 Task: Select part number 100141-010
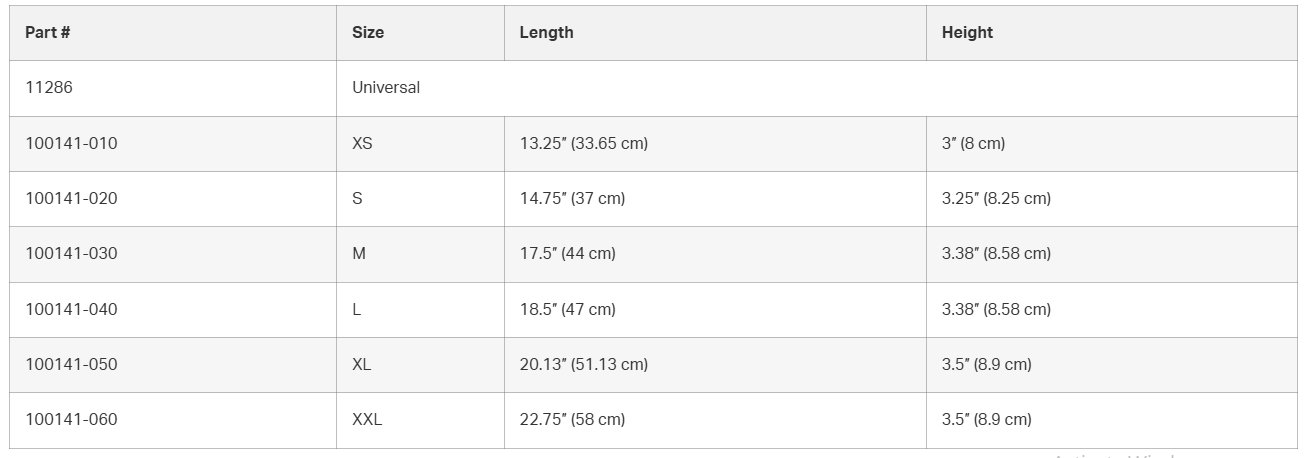tap(71, 143)
